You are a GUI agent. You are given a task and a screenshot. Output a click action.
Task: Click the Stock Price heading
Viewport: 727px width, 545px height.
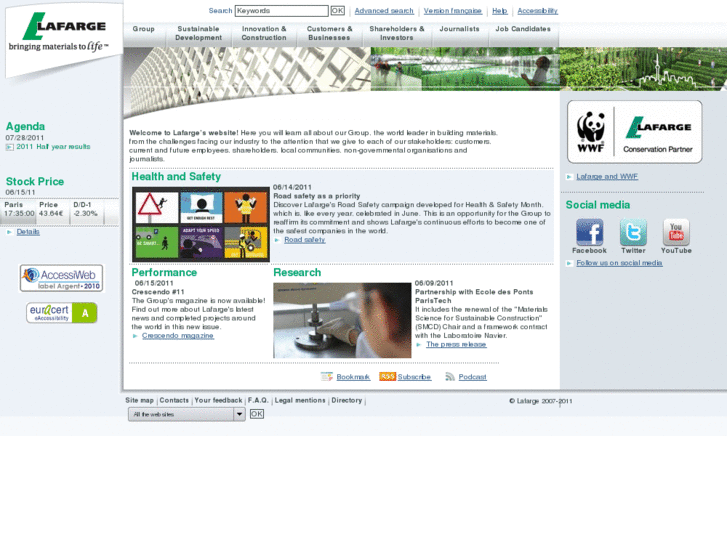coord(35,182)
